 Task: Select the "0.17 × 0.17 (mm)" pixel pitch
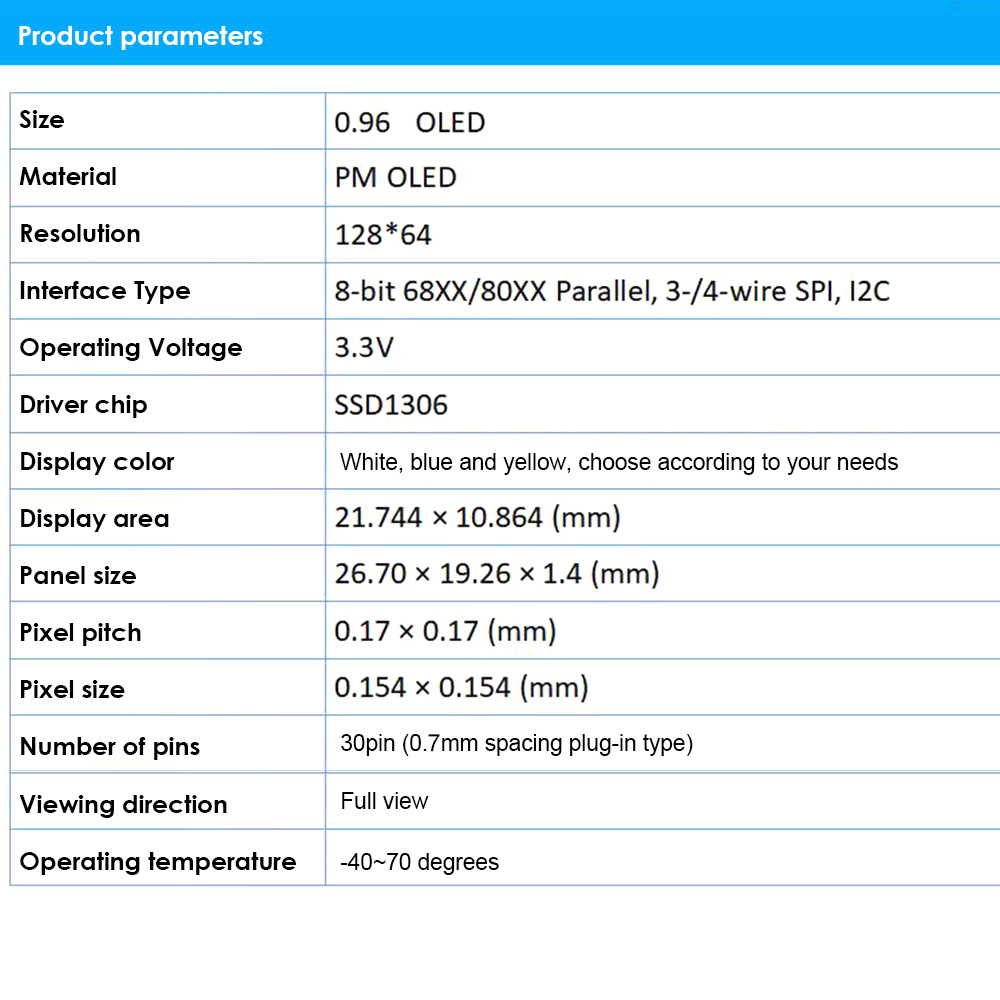pos(445,631)
